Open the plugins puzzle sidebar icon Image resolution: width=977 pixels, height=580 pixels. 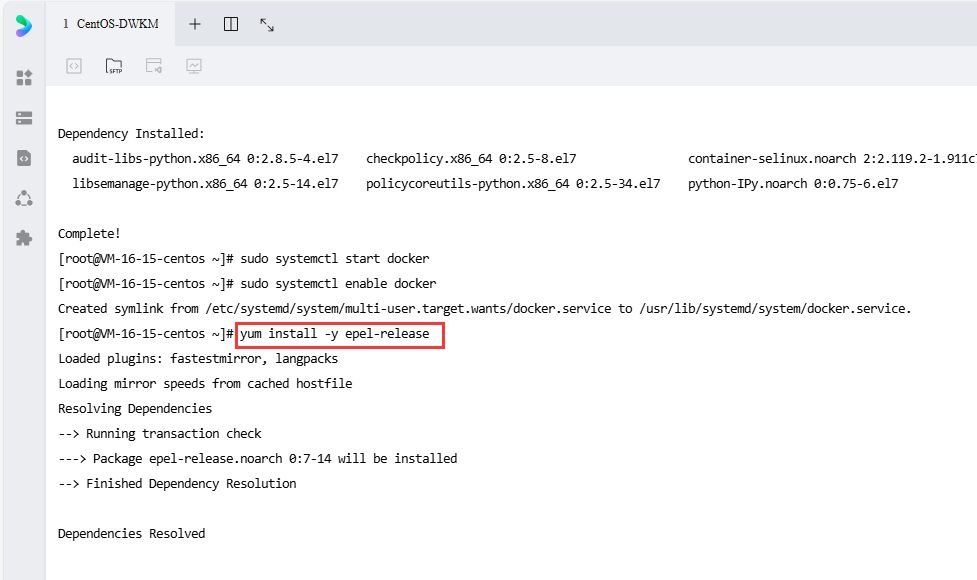[x=24, y=238]
